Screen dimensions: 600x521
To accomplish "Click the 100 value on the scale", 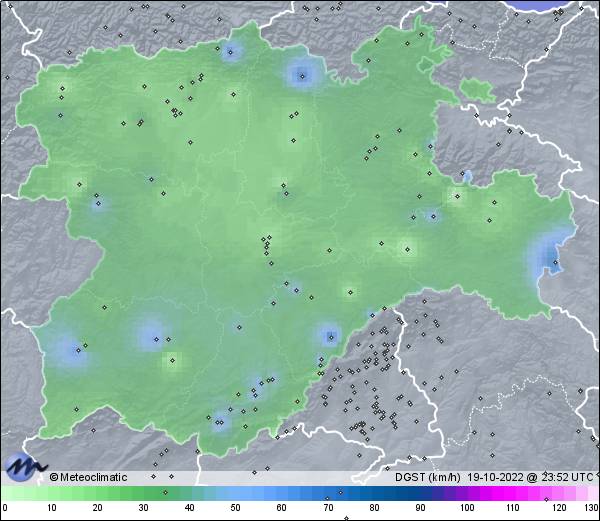I will tap(467, 508).
